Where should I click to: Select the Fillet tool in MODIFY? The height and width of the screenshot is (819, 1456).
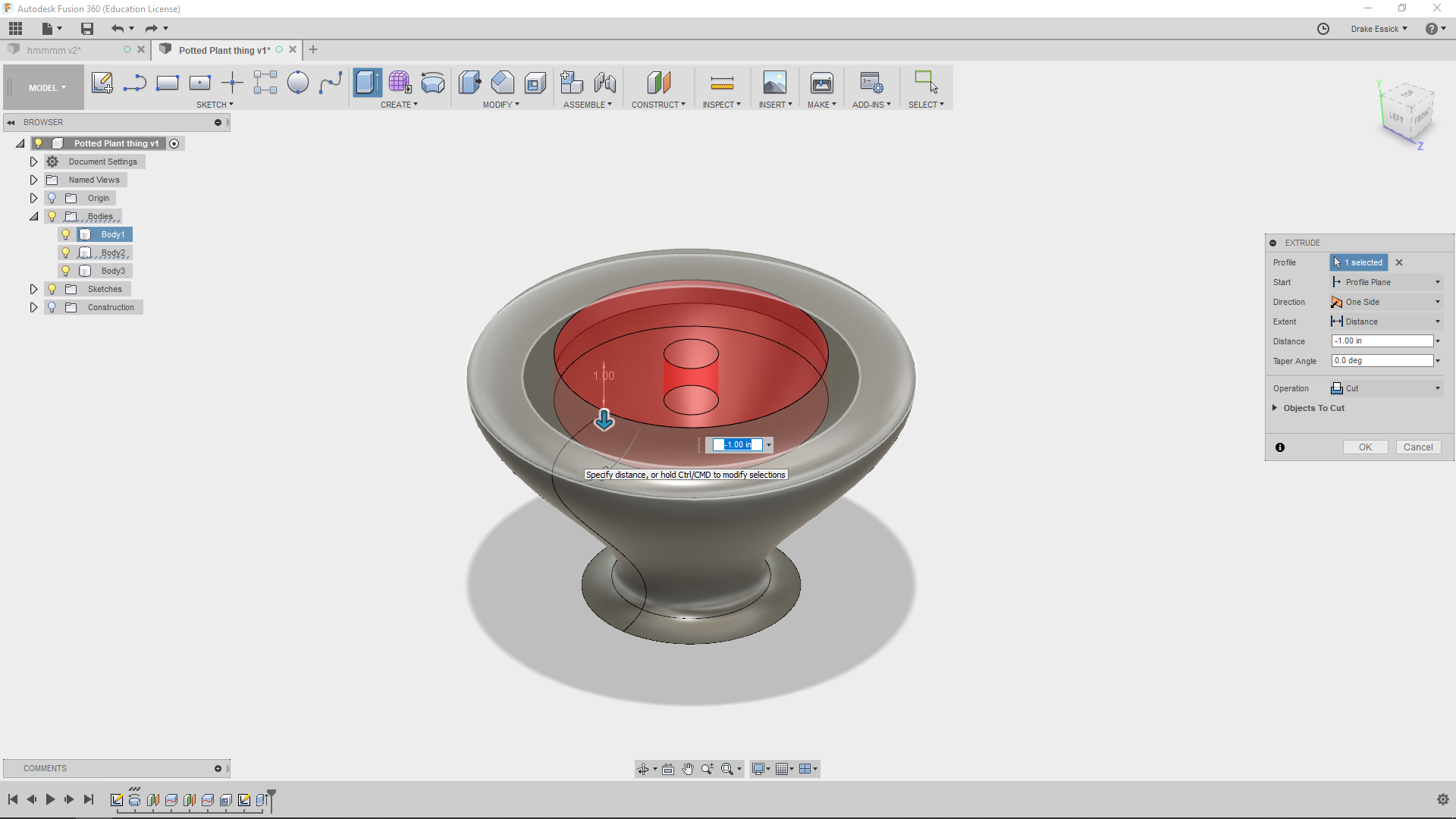(501, 83)
